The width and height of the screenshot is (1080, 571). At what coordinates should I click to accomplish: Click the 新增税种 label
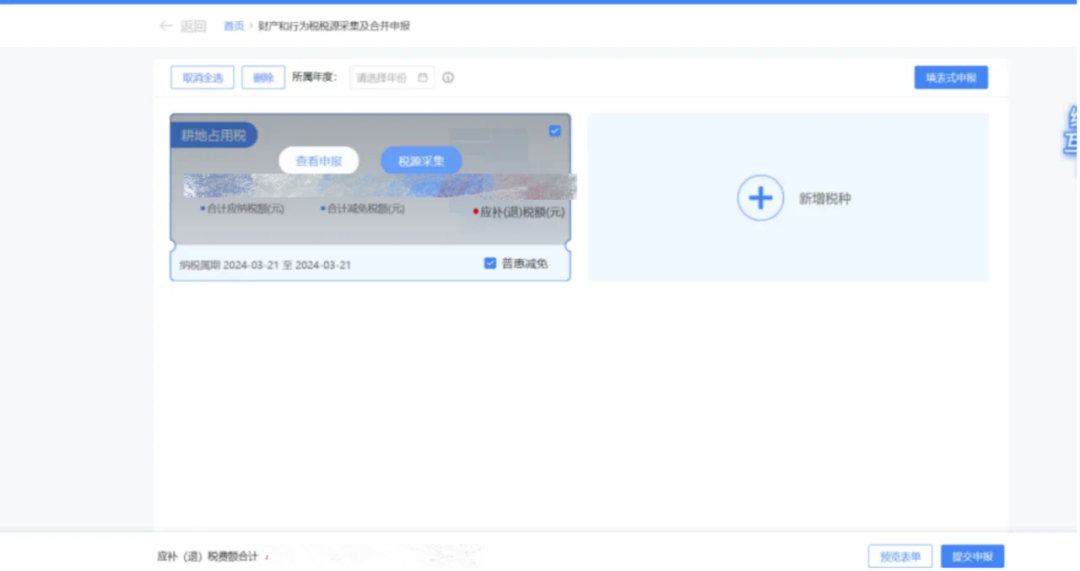click(x=824, y=199)
